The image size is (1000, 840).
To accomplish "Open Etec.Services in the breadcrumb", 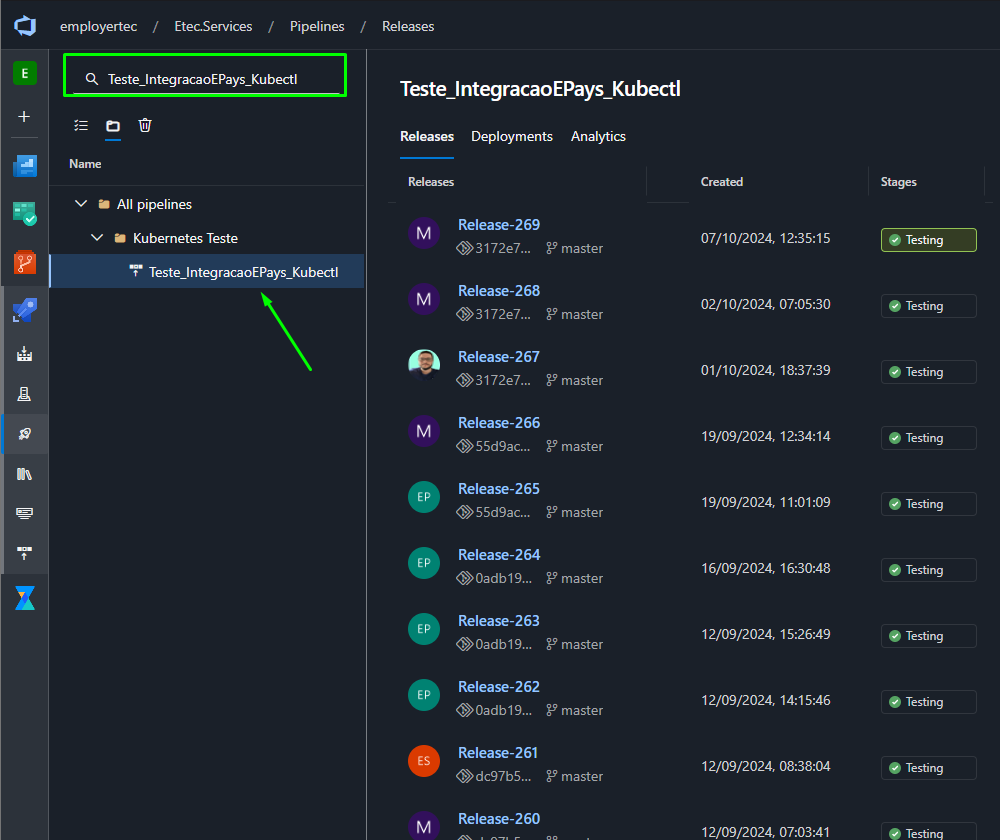I will tap(213, 26).
